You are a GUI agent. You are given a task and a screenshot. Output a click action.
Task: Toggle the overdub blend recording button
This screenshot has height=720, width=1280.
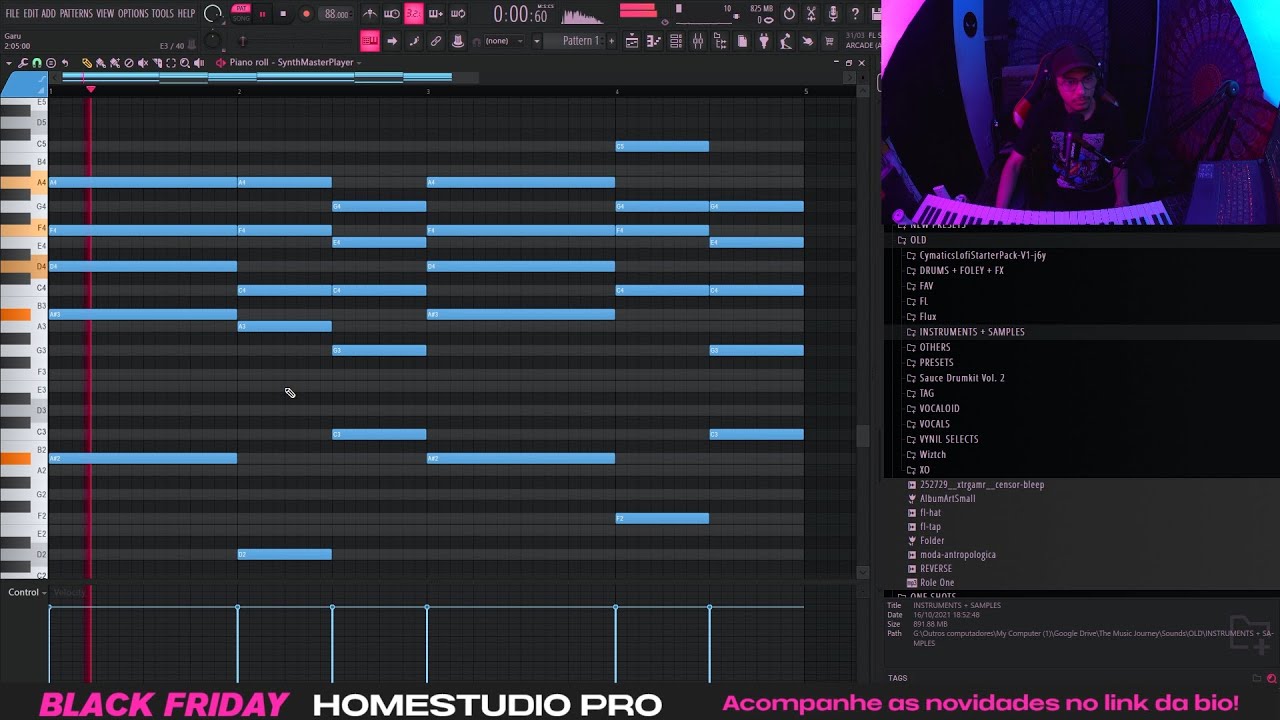point(436,14)
